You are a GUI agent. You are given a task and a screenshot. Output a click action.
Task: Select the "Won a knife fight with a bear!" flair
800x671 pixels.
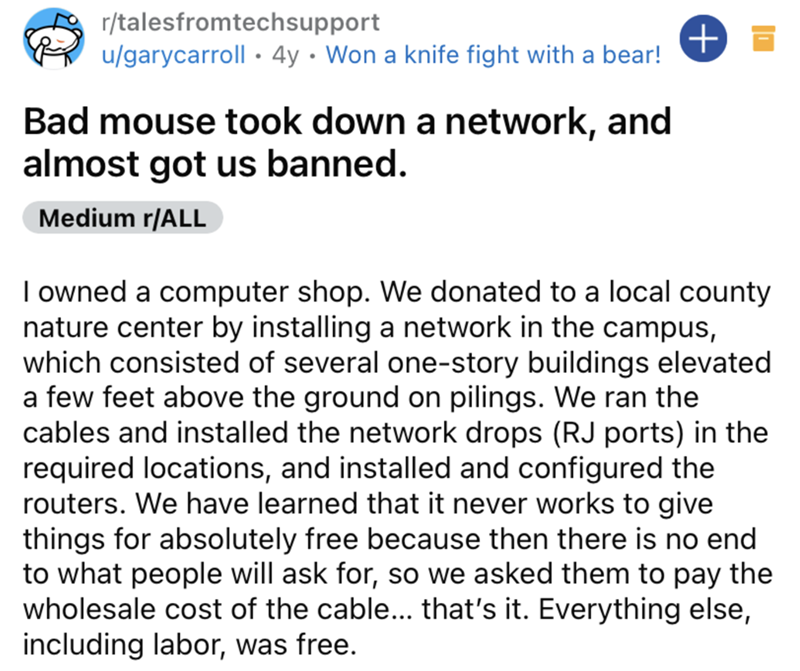493,54
